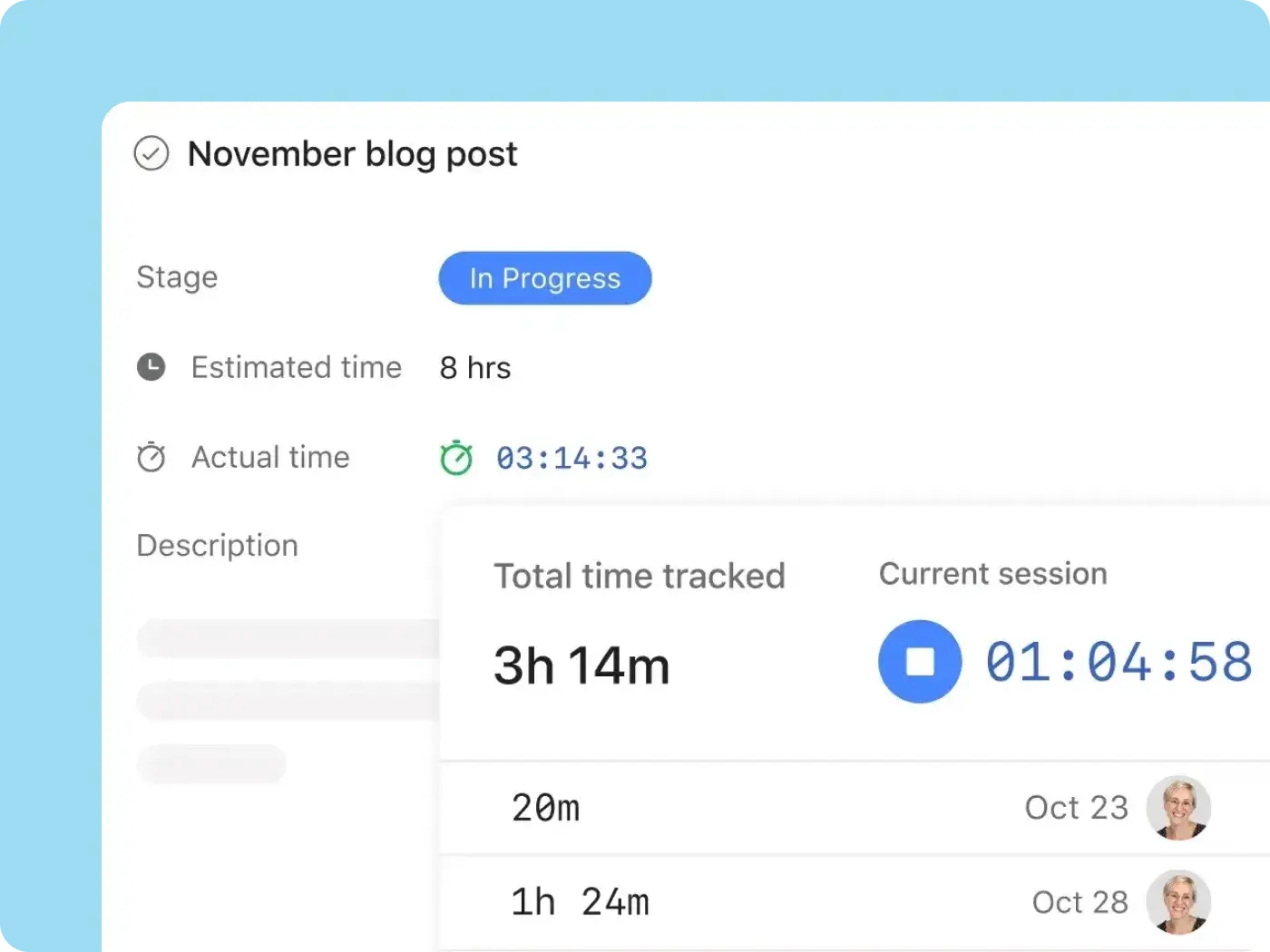Click the green stopwatch icon beside 03:14:33

(x=456, y=458)
